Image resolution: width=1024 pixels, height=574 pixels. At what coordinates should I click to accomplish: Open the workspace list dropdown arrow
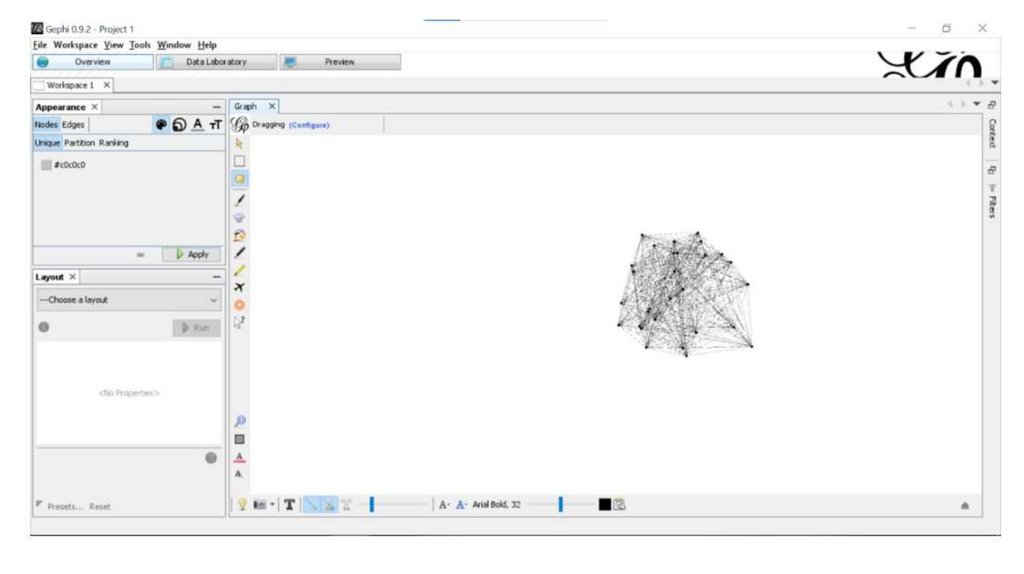tap(995, 83)
